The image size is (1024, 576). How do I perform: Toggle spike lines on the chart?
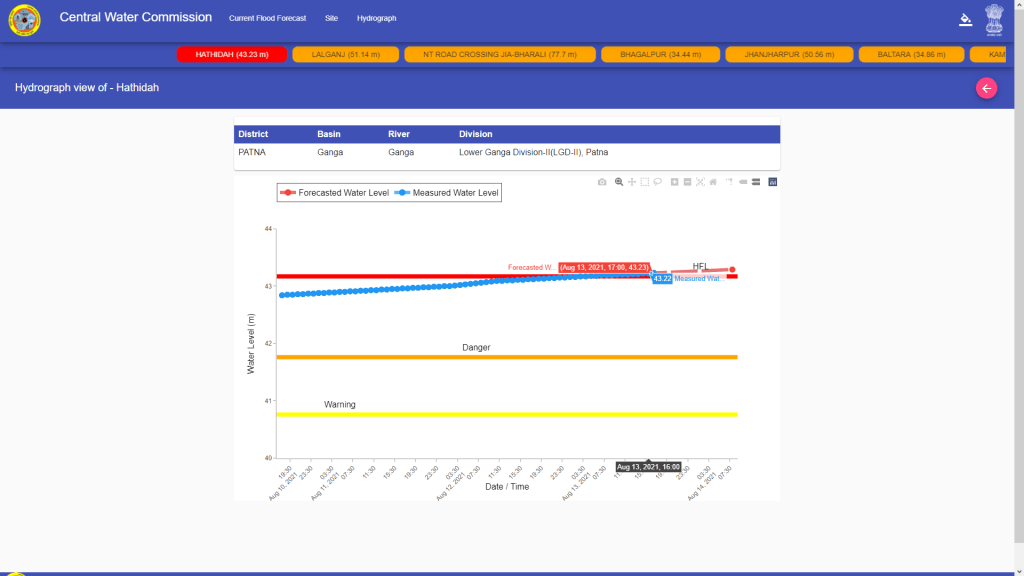point(730,182)
